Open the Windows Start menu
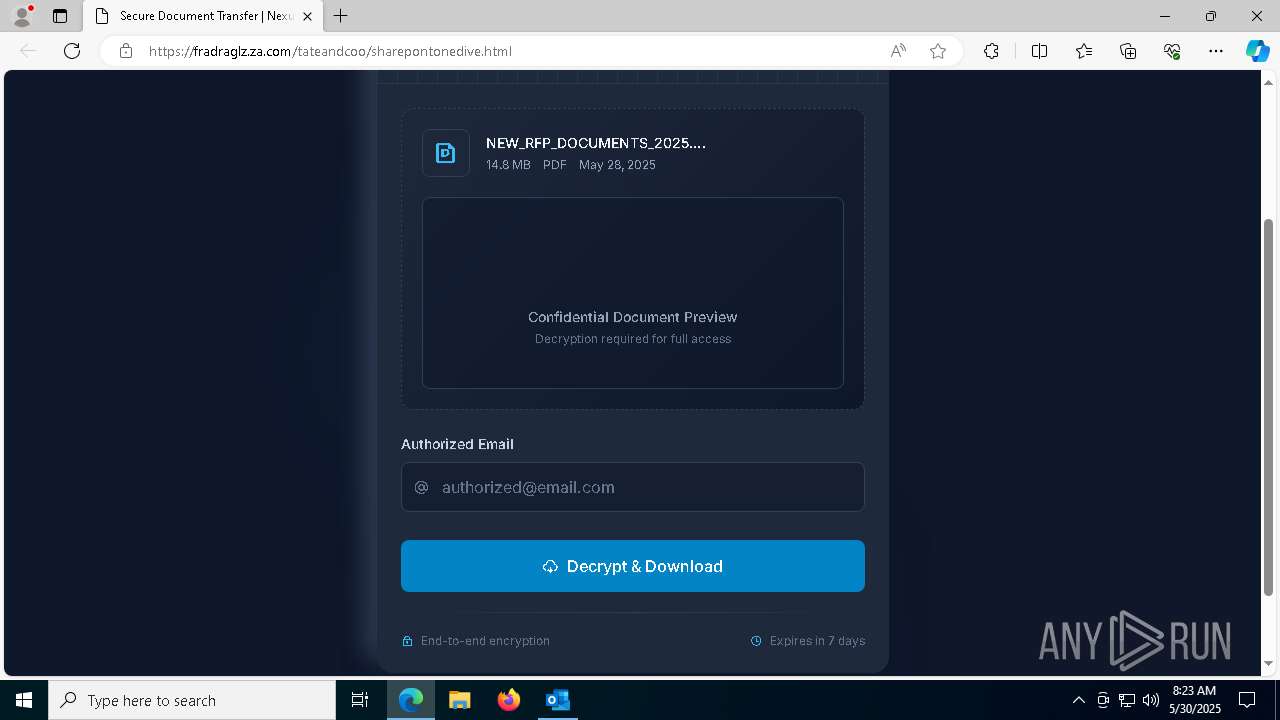The width and height of the screenshot is (1280, 720). 24,700
